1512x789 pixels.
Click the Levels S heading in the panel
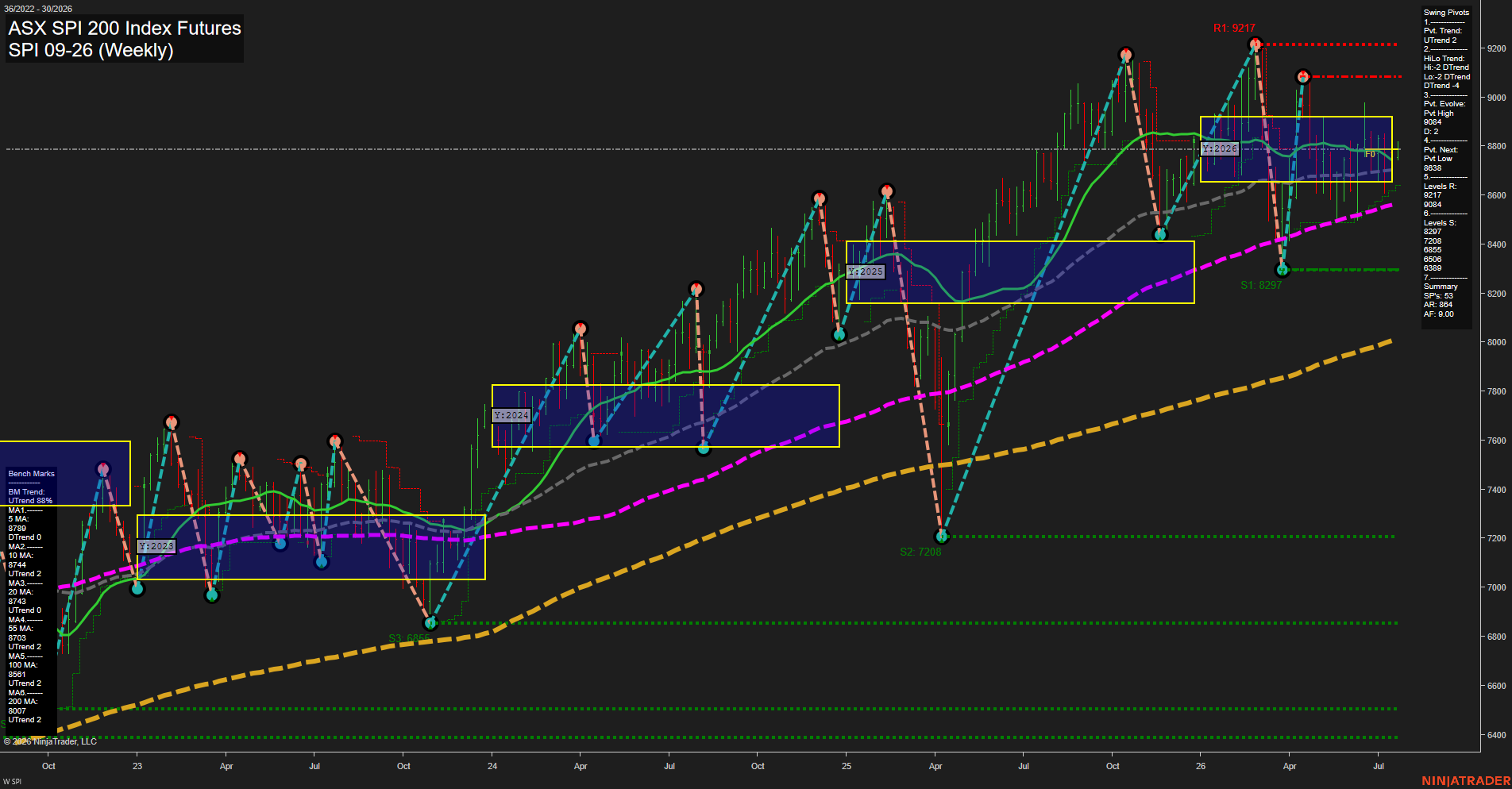[1440, 223]
